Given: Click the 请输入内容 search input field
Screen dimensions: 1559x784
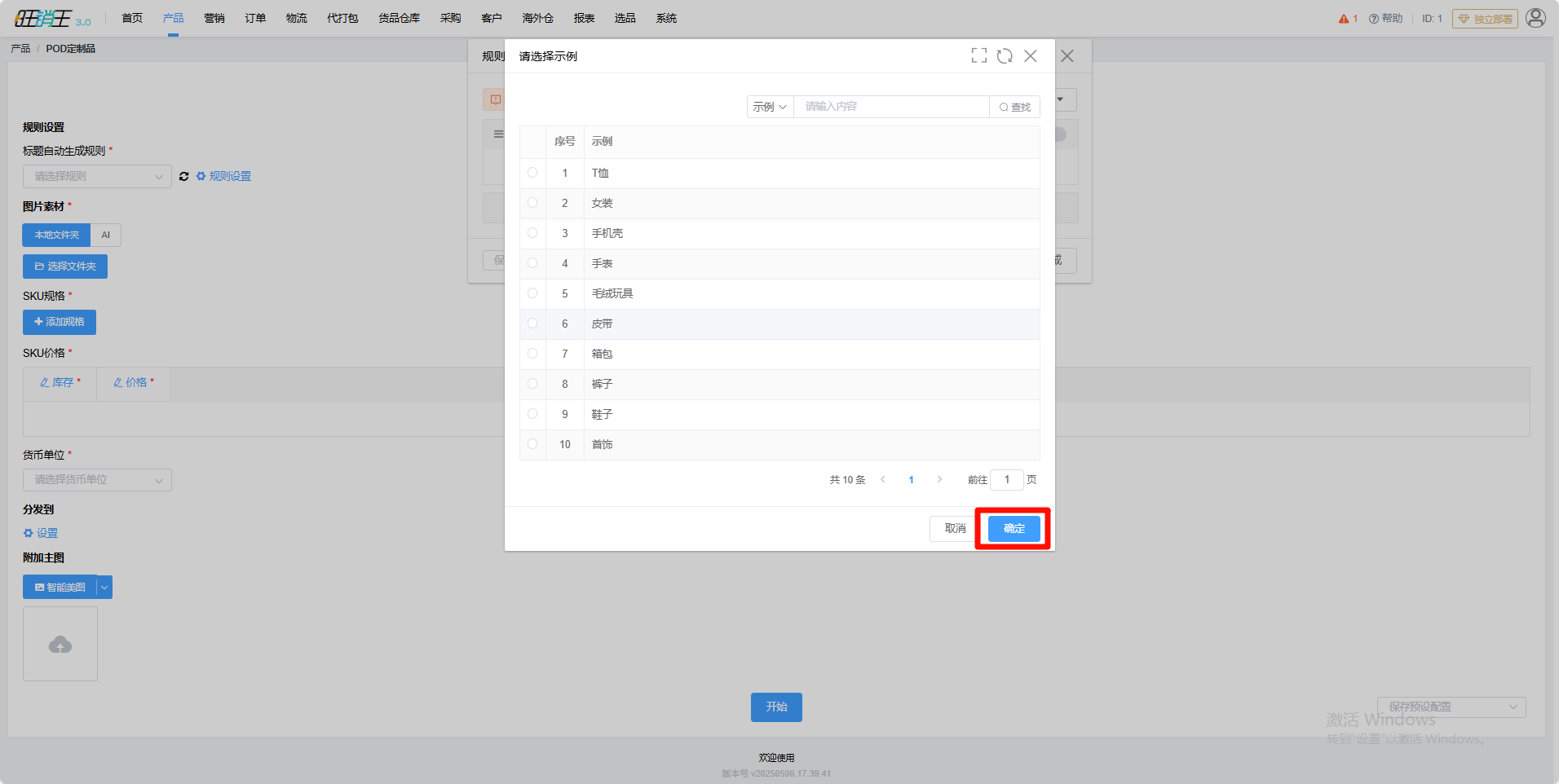Looking at the screenshot, I should (891, 107).
